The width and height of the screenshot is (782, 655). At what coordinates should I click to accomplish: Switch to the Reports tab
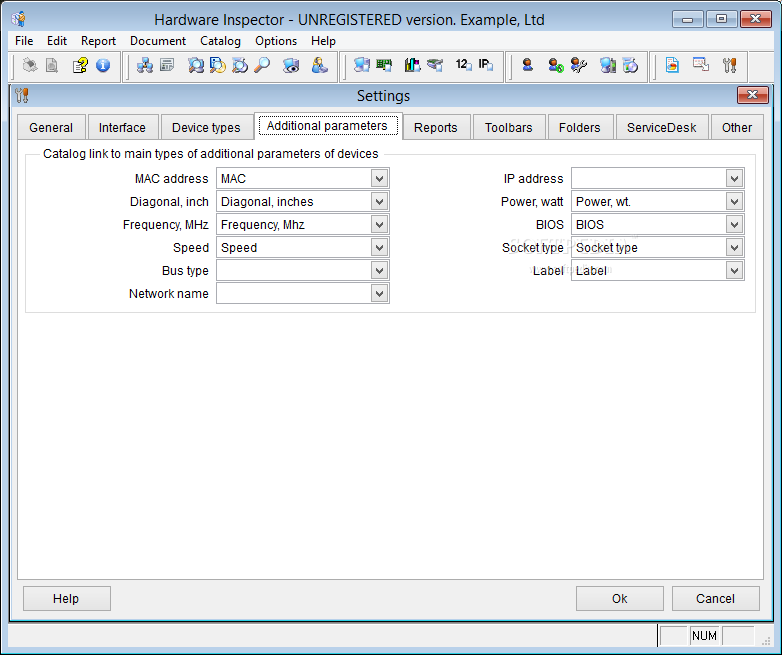point(435,128)
